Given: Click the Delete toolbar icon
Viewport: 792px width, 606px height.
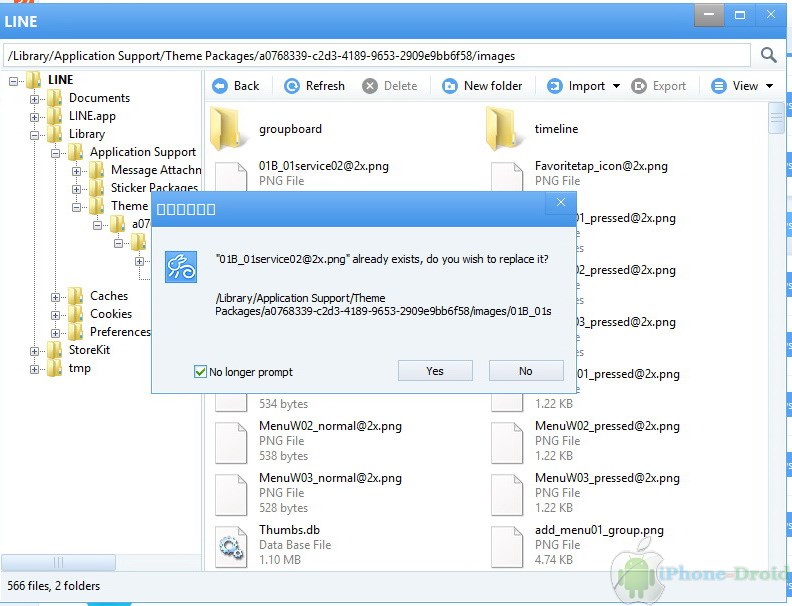Looking at the screenshot, I should 370,86.
